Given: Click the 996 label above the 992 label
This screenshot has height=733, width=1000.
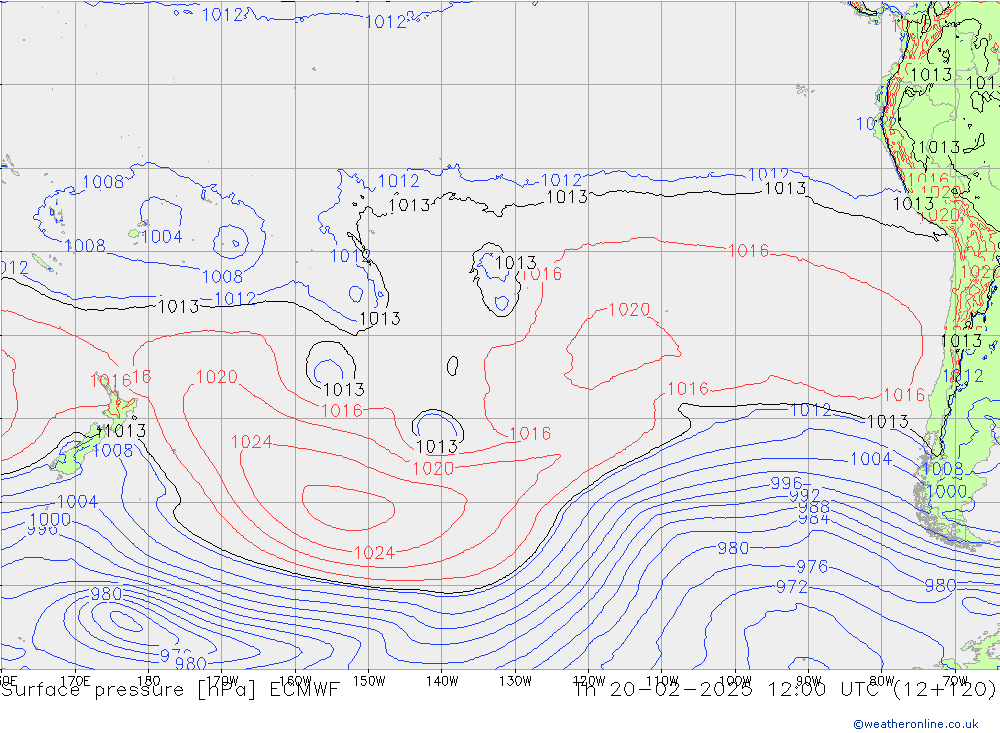Looking at the screenshot, I should (786, 483).
